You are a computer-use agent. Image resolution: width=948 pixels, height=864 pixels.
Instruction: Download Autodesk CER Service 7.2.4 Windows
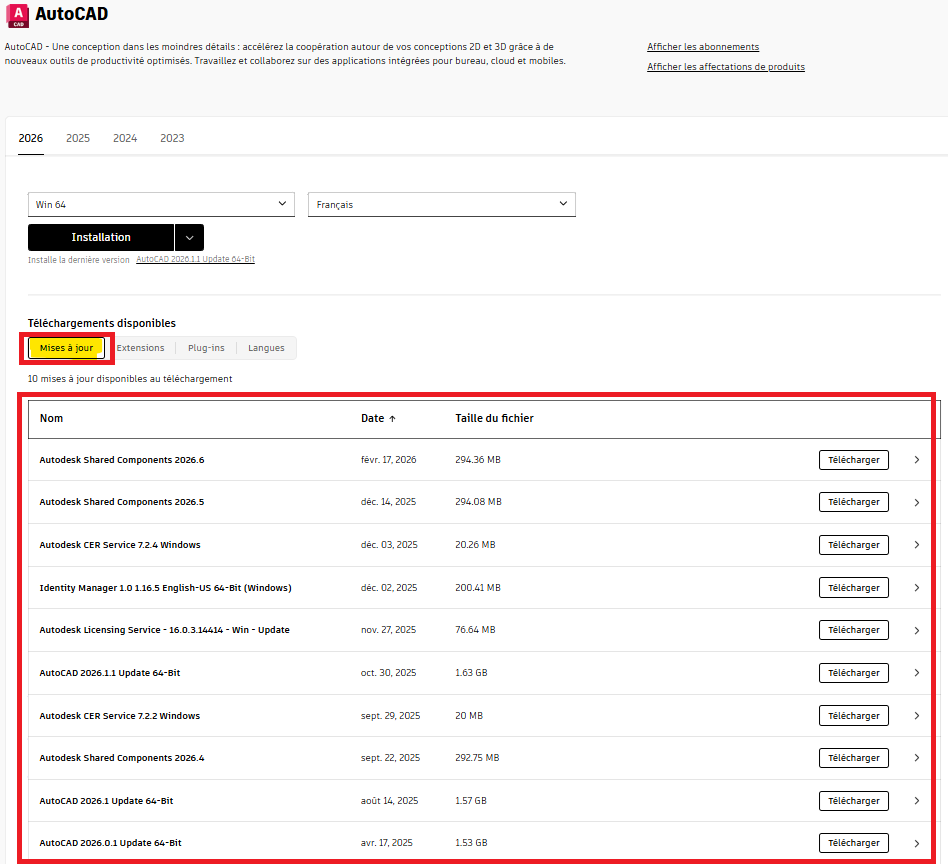pyautogui.click(x=853, y=545)
